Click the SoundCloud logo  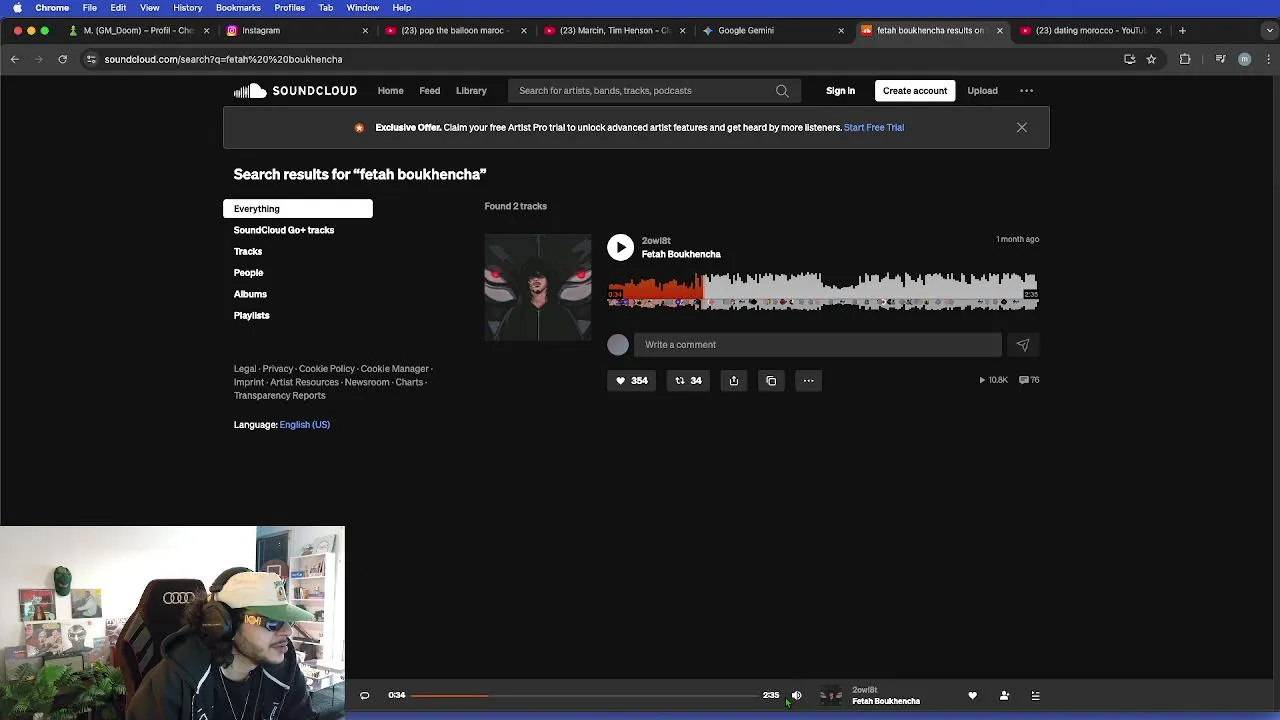[x=295, y=91]
